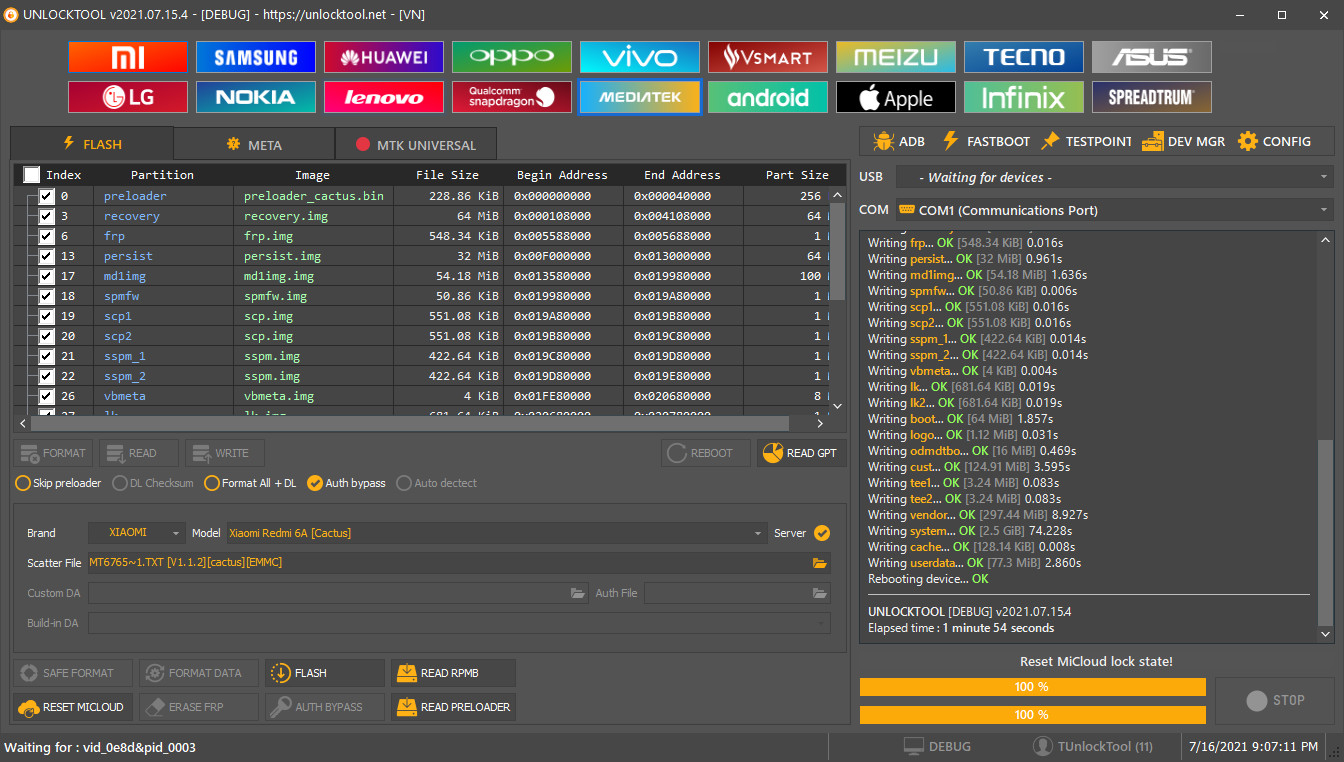Open the Brand XIAOMI dropdown
Viewport: 1344px width, 762px height.
137,533
